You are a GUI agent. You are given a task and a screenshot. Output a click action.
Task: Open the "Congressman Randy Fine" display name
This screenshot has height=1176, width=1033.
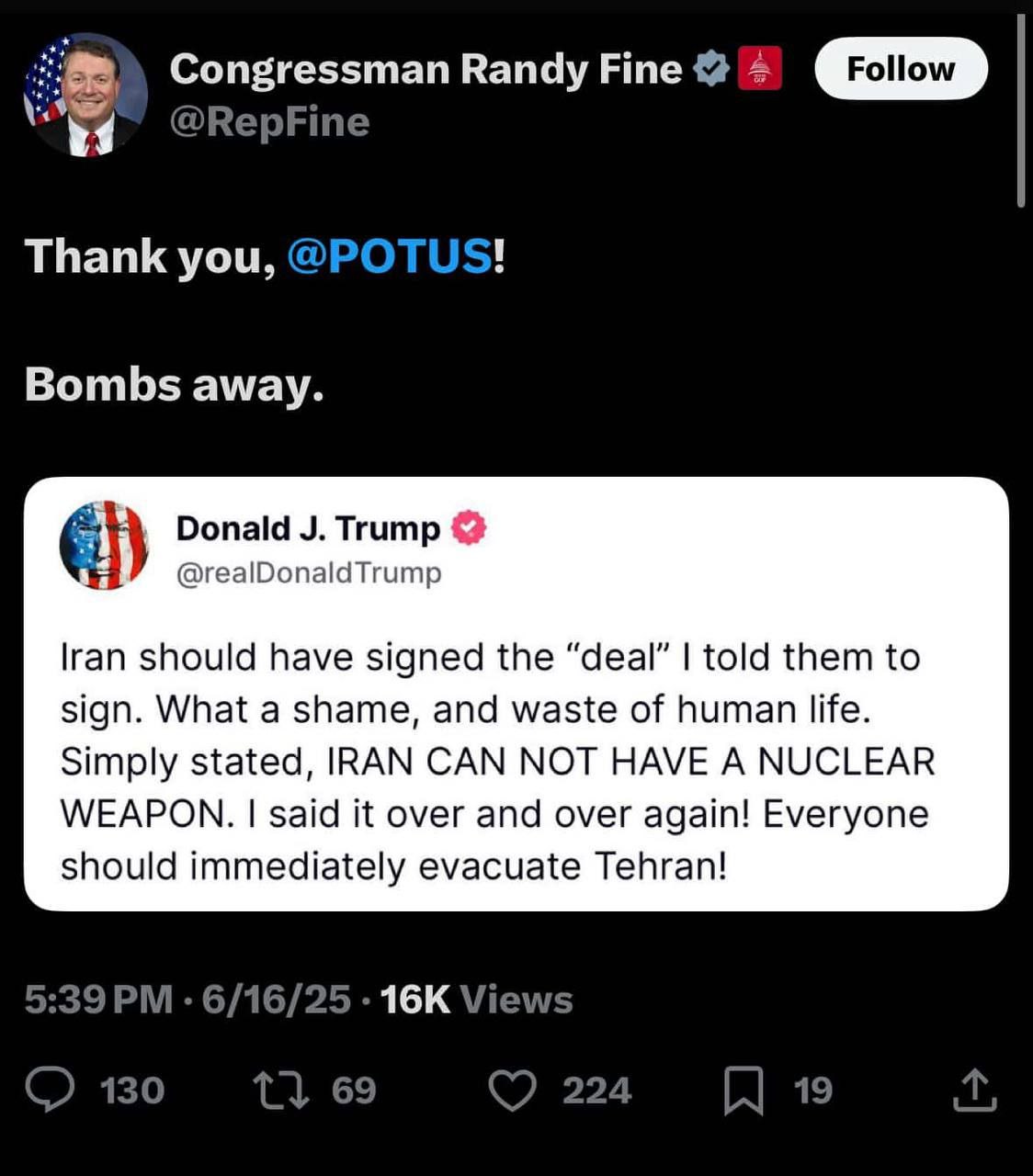pos(426,69)
